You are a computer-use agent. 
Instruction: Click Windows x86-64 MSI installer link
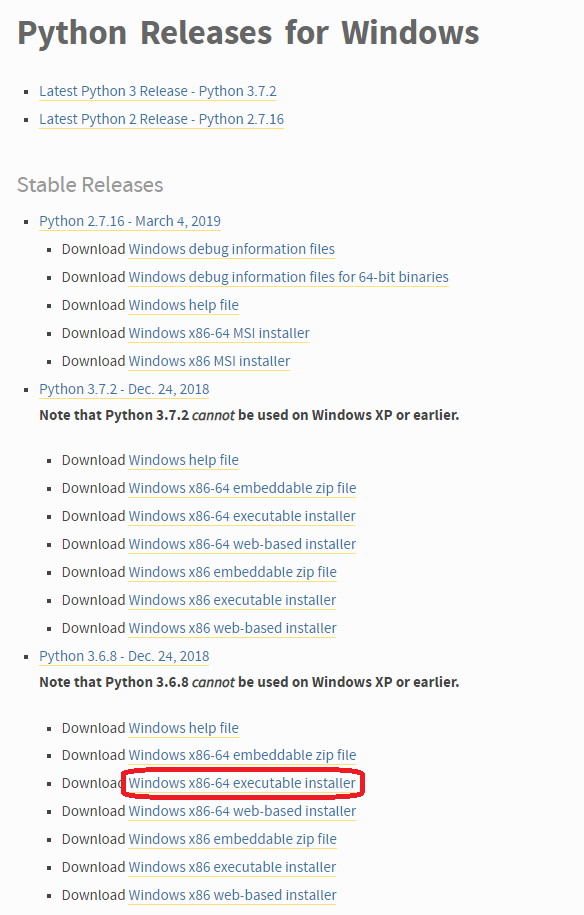[219, 334]
